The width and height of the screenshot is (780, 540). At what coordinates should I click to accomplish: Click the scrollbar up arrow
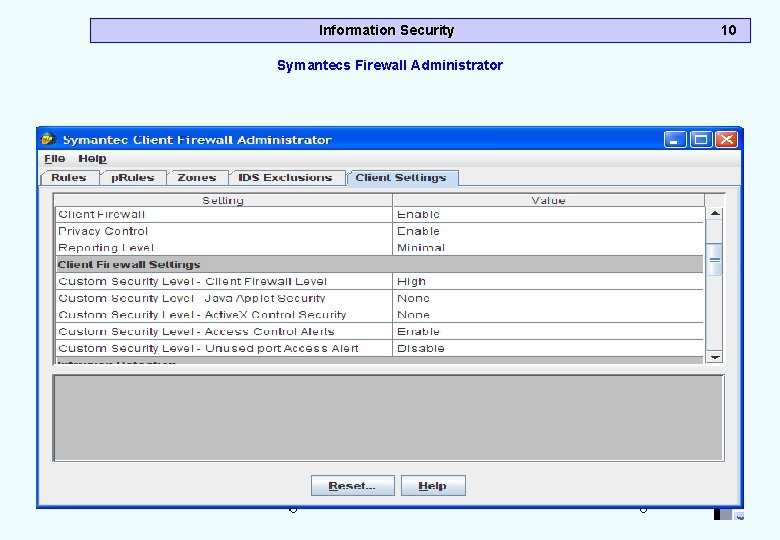pyautogui.click(x=715, y=213)
